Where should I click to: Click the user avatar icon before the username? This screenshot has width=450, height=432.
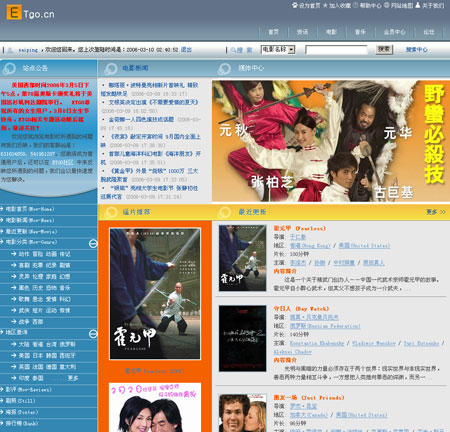[x=10, y=50]
